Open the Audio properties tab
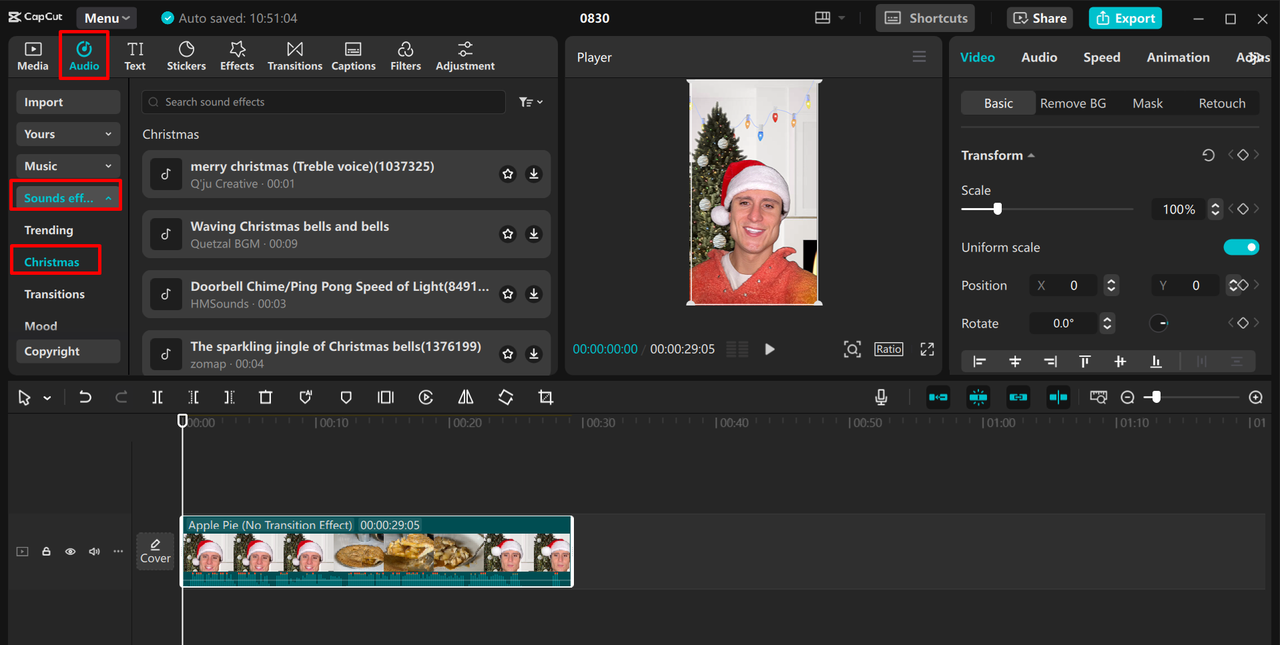 pos(1039,57)
